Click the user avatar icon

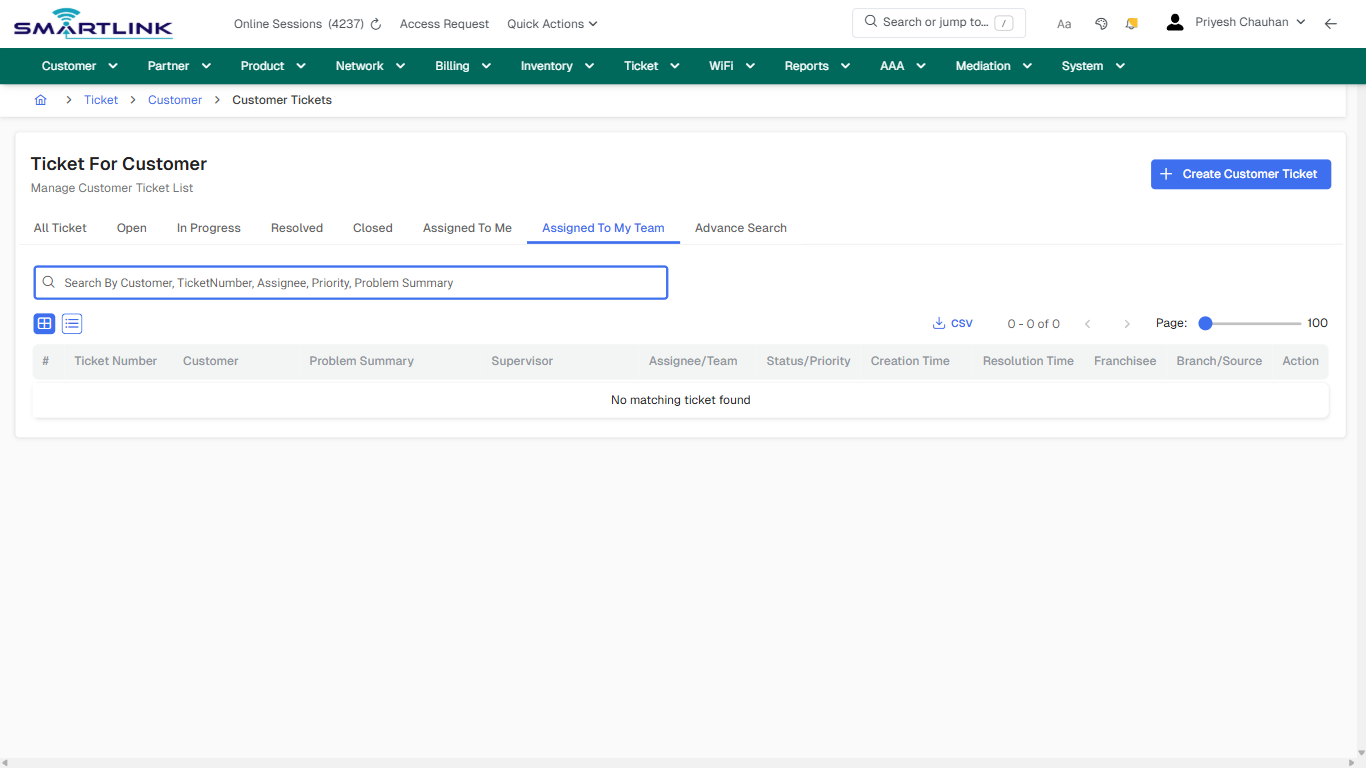1174,21
